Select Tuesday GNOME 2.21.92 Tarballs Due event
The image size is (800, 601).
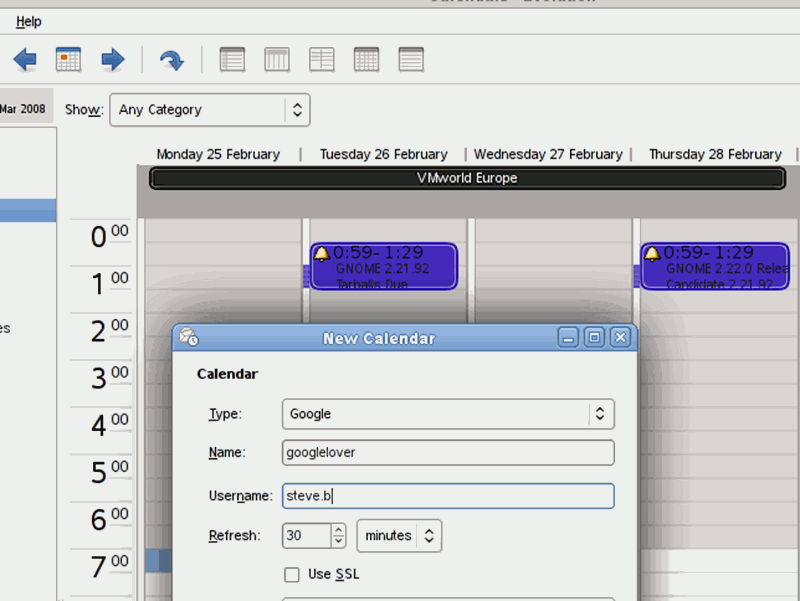coord(384,266)
